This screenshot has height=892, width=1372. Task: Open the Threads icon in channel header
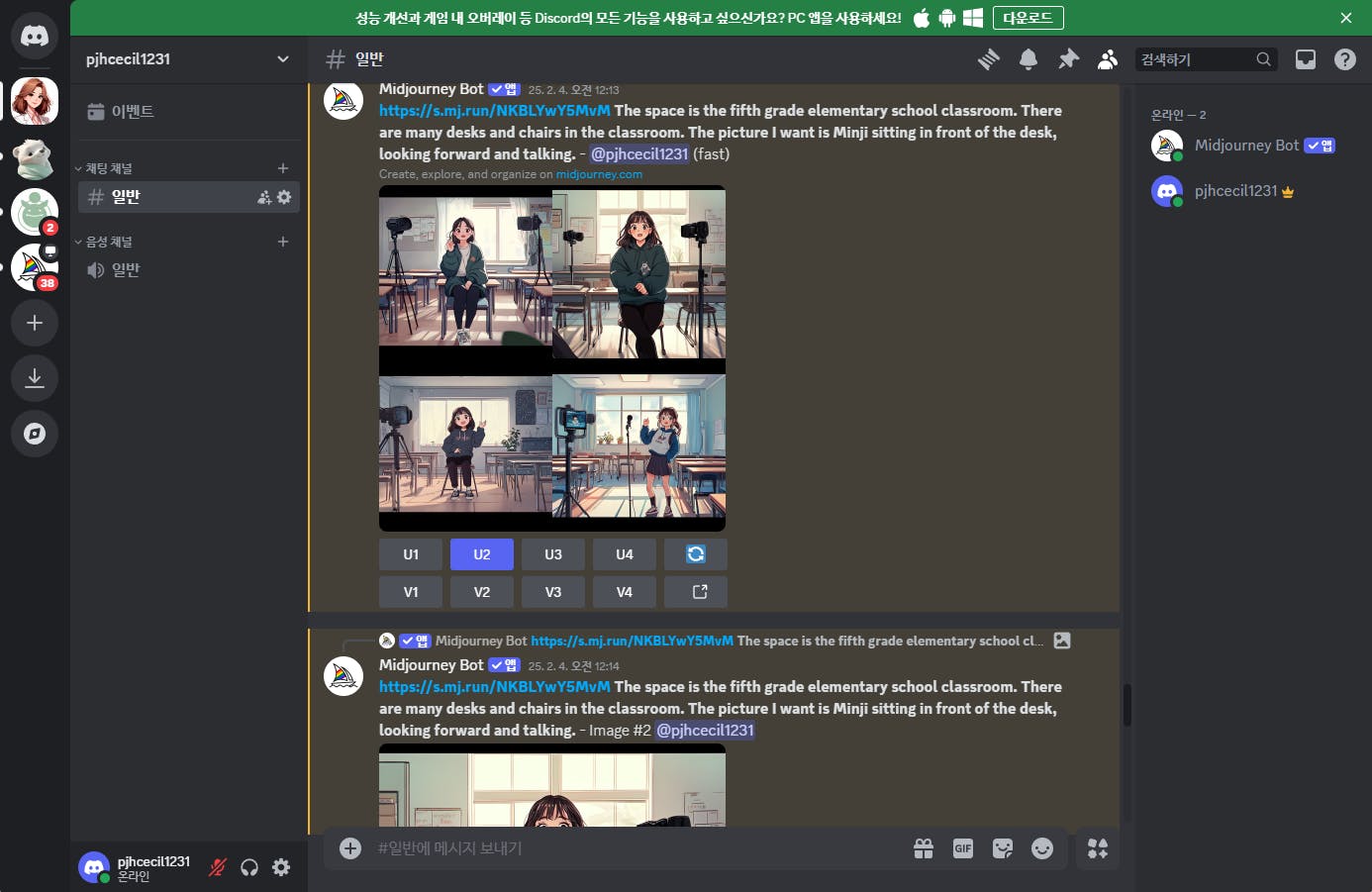988,59
